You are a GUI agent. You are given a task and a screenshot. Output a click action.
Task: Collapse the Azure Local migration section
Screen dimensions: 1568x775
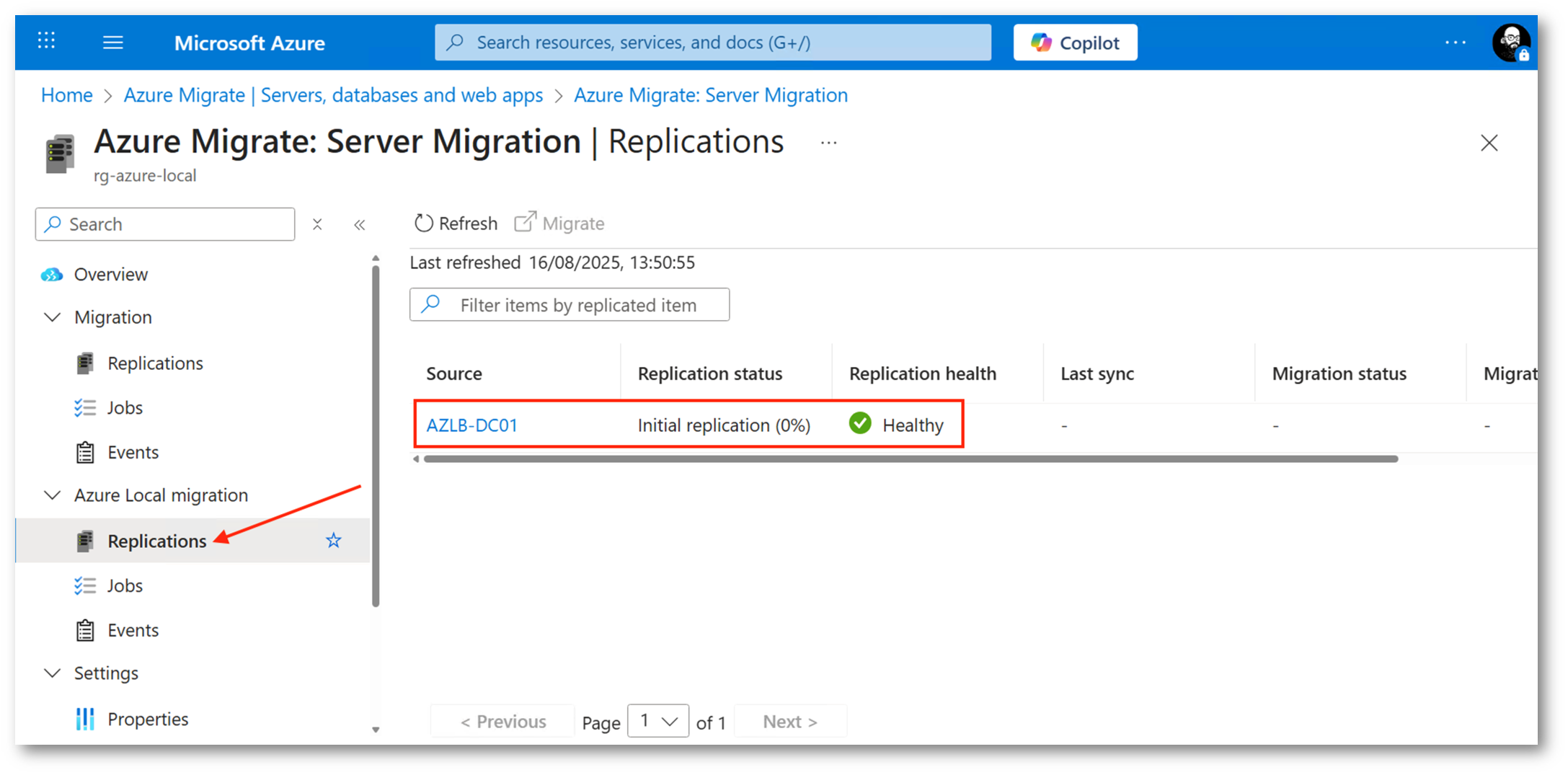pyautogui.click(x=53, y=495)
